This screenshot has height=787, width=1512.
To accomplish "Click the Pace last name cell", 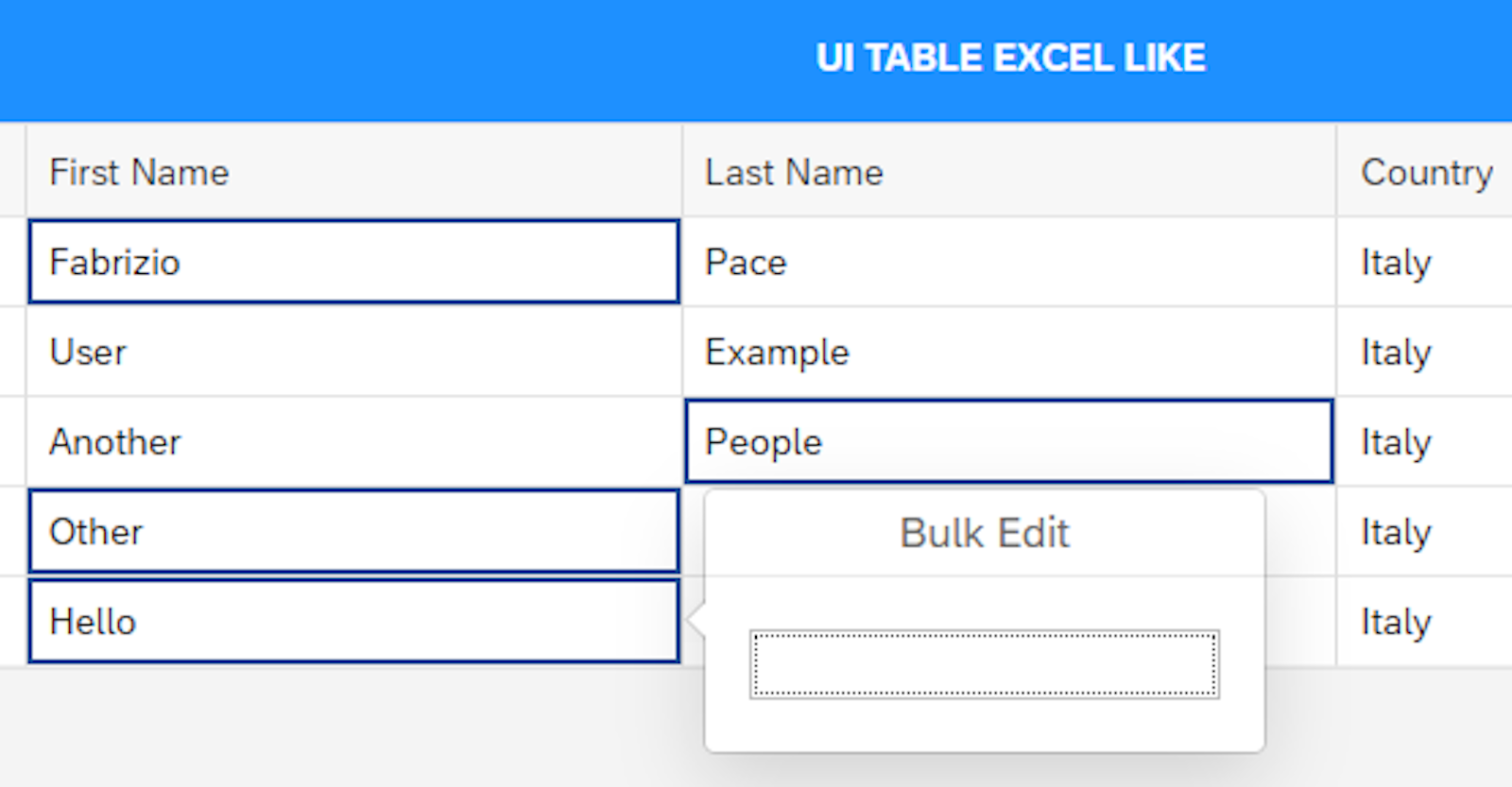I will [x=1008, y=262].
